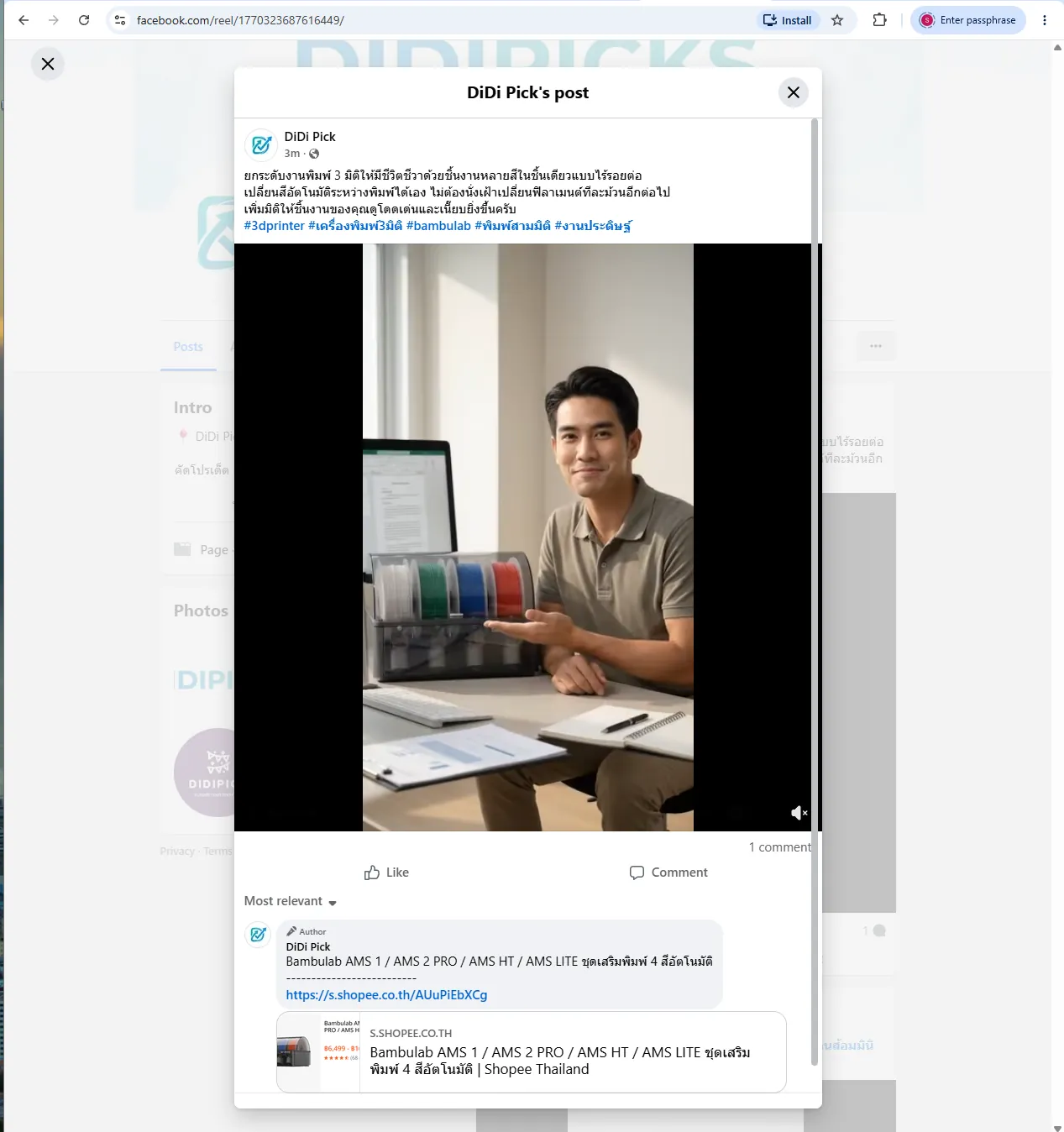Click the Comment button
Screen dimensions: 1064x1132
click(668, 873)
